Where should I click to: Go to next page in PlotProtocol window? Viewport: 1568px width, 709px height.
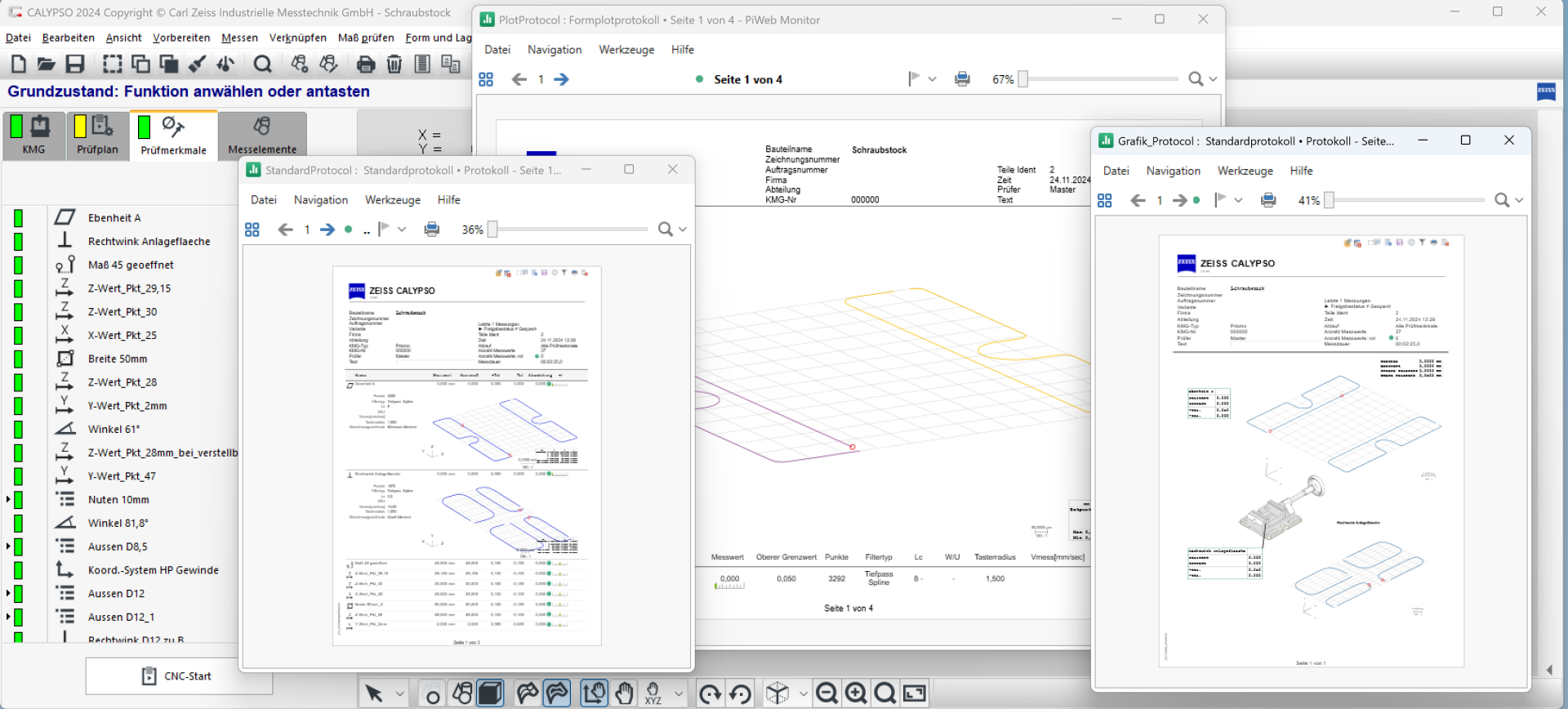[x=561, y=79]
